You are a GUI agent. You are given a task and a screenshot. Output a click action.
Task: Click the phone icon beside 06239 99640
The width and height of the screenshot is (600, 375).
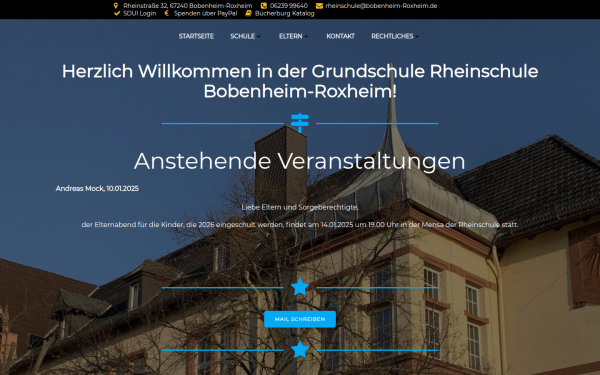point(264,6)
